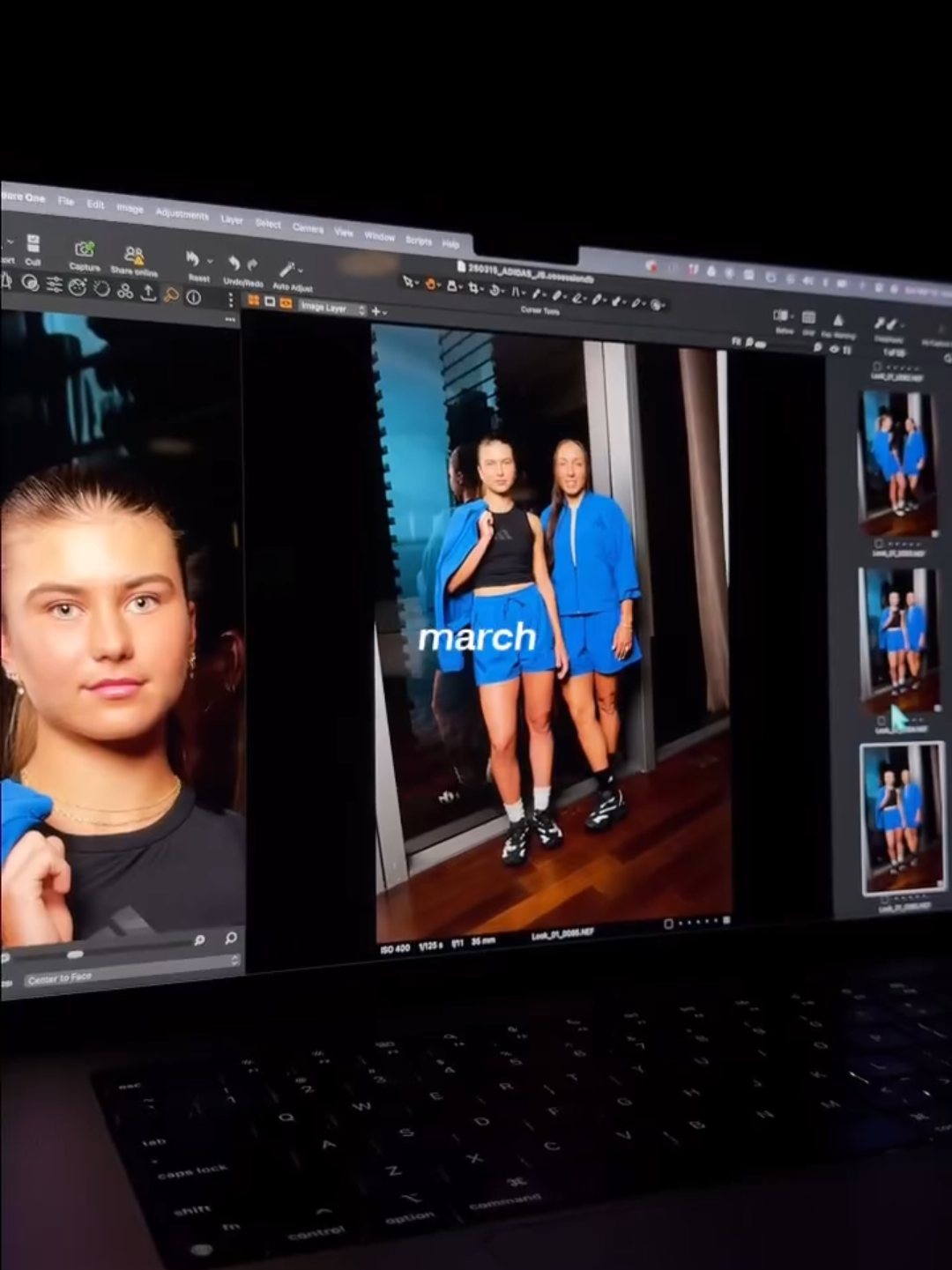Click the ISO 400 exposure readout
The height and width of the screenshot is (1270, 952).
coord(395,948)
